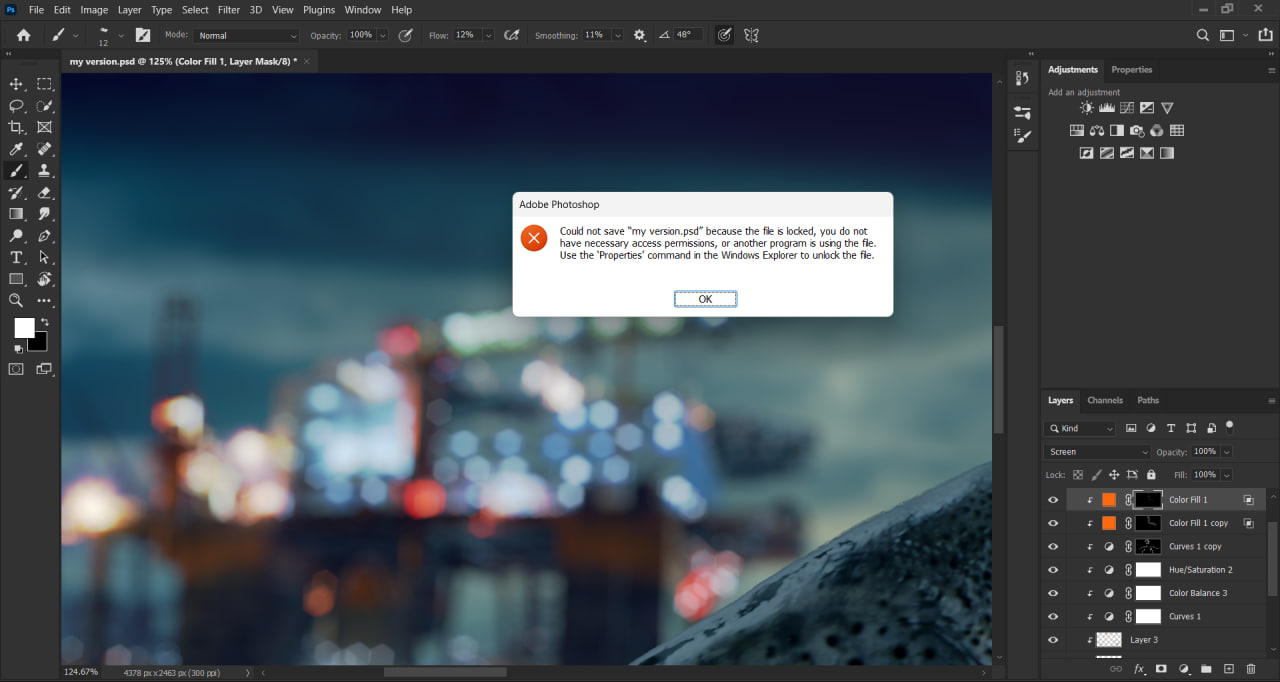Viewport: 1280px width, 682px height.
Task: Expand the layer Opacity dropdown
Action: [x=1225, y=451]
